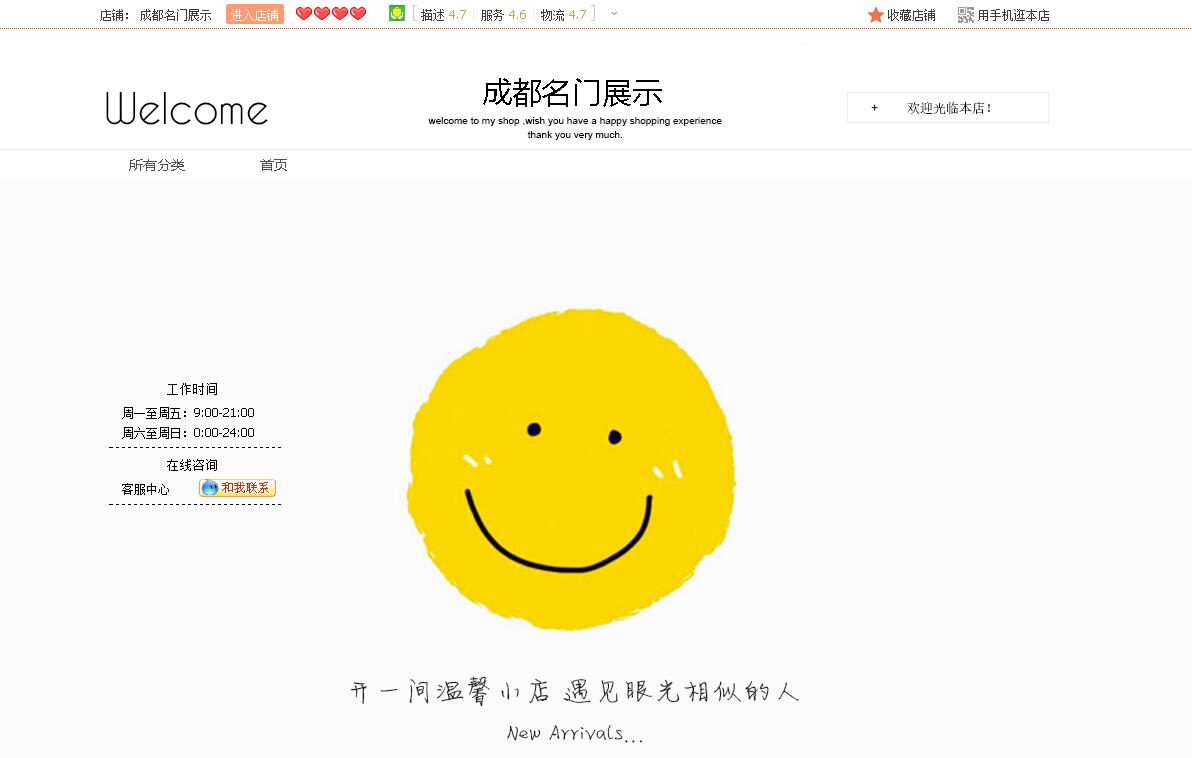
Task: Click the blue Wangwang face on contact button
Action: [x=210, y=489]
